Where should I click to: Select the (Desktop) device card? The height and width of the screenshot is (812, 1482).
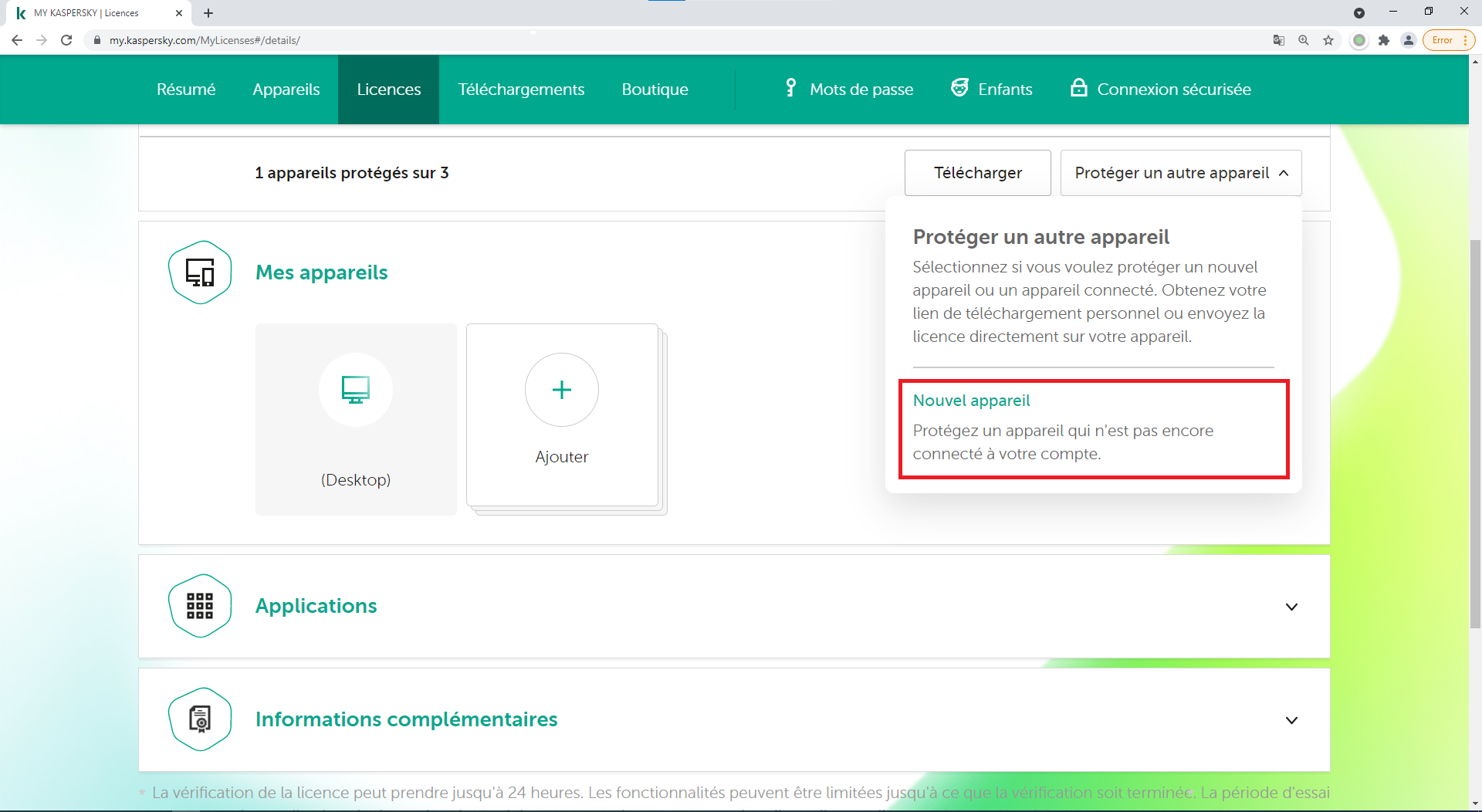pyautogui.click(x=356, y=419)
